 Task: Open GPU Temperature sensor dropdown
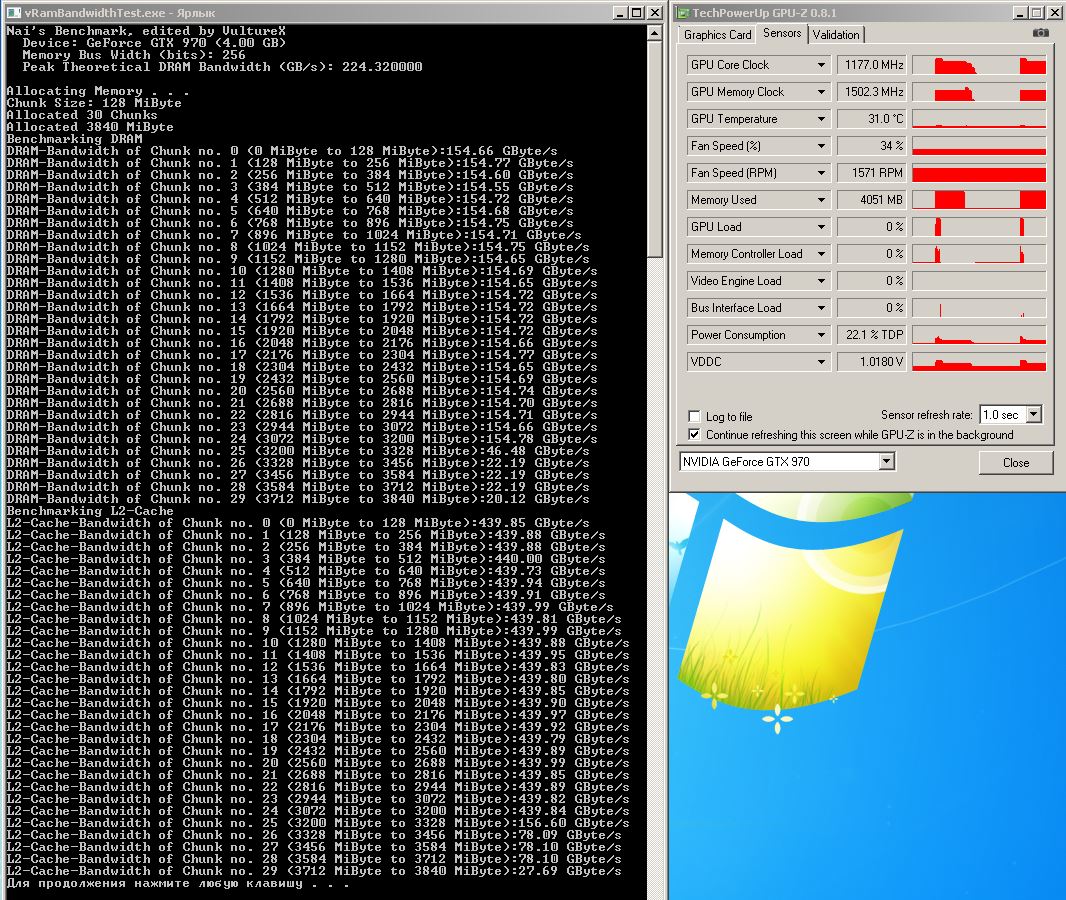[x=821, y=119]
